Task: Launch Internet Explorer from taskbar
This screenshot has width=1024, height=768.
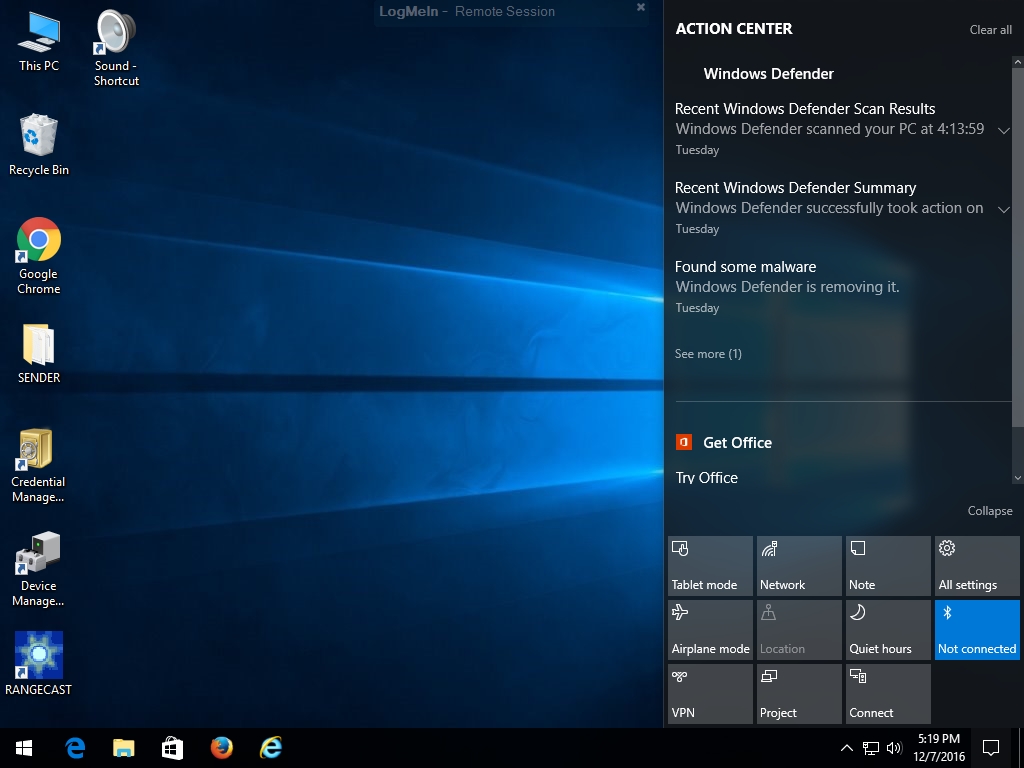Action: click(270, 748)
